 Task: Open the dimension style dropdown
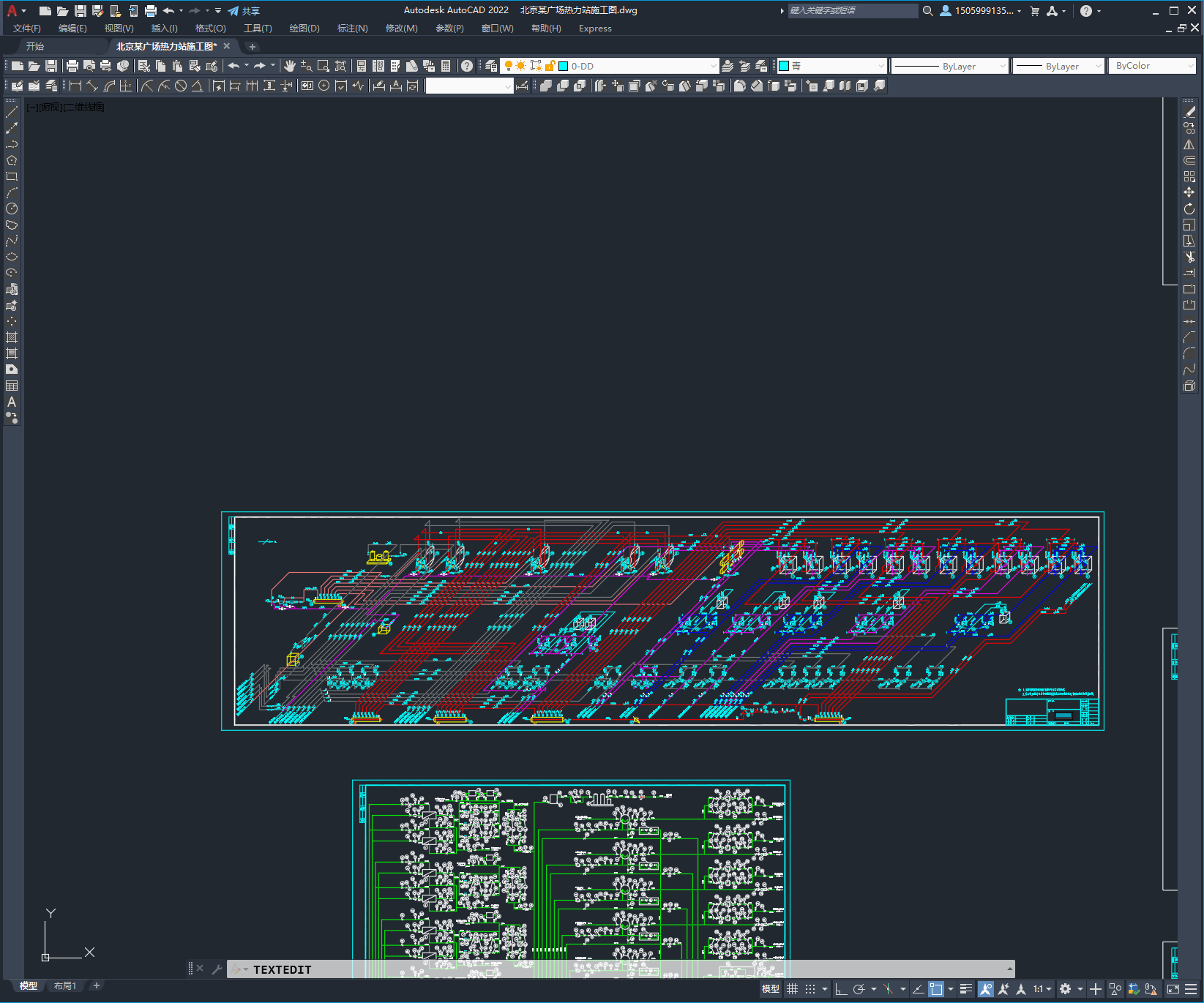click(469, 86)
